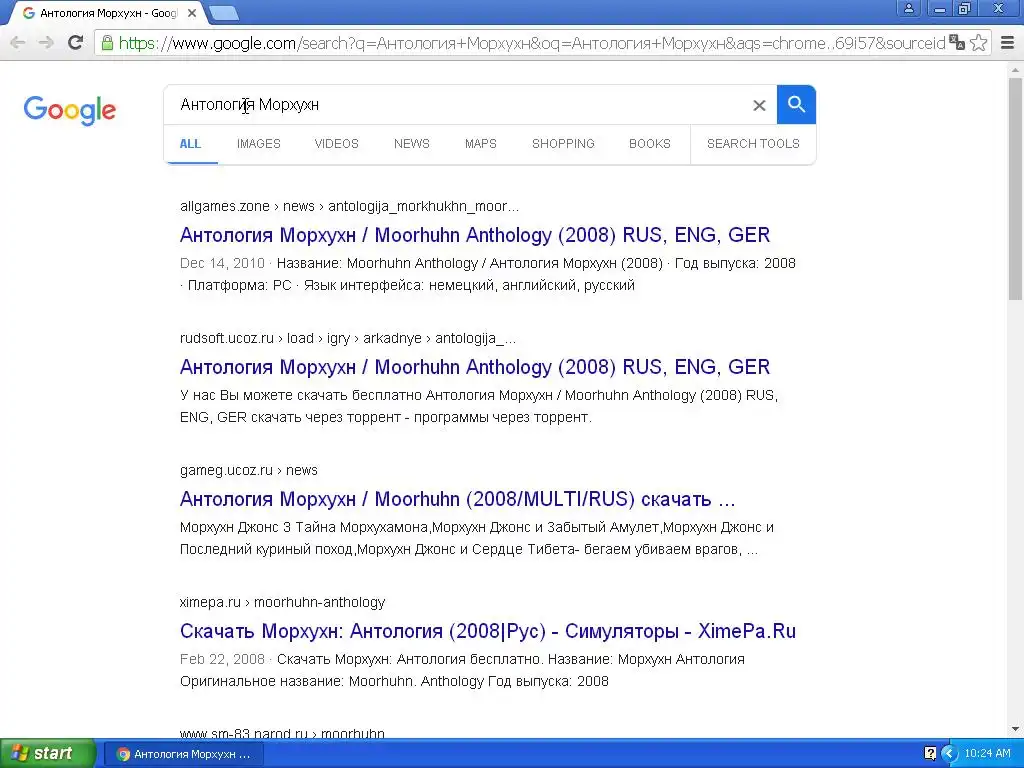Close the Антология Морхухн browser tab

pos(192,13)
